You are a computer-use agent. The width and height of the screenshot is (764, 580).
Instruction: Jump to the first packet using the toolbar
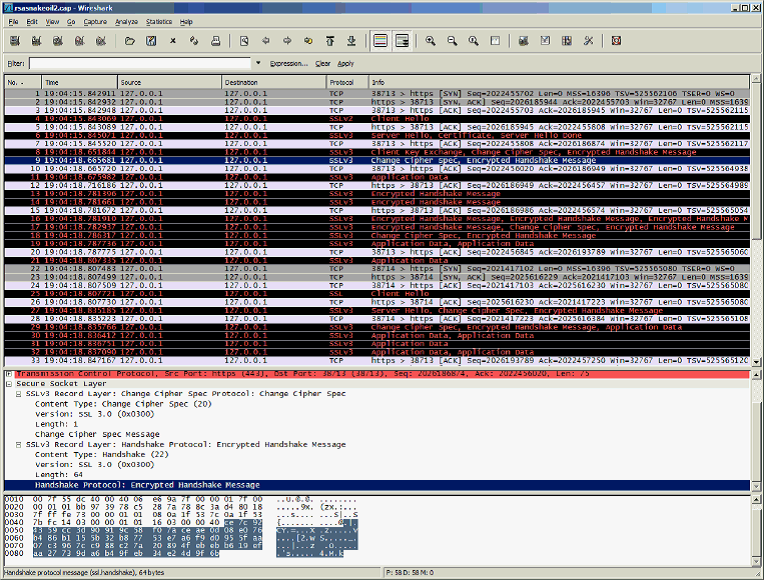point(330,41)
